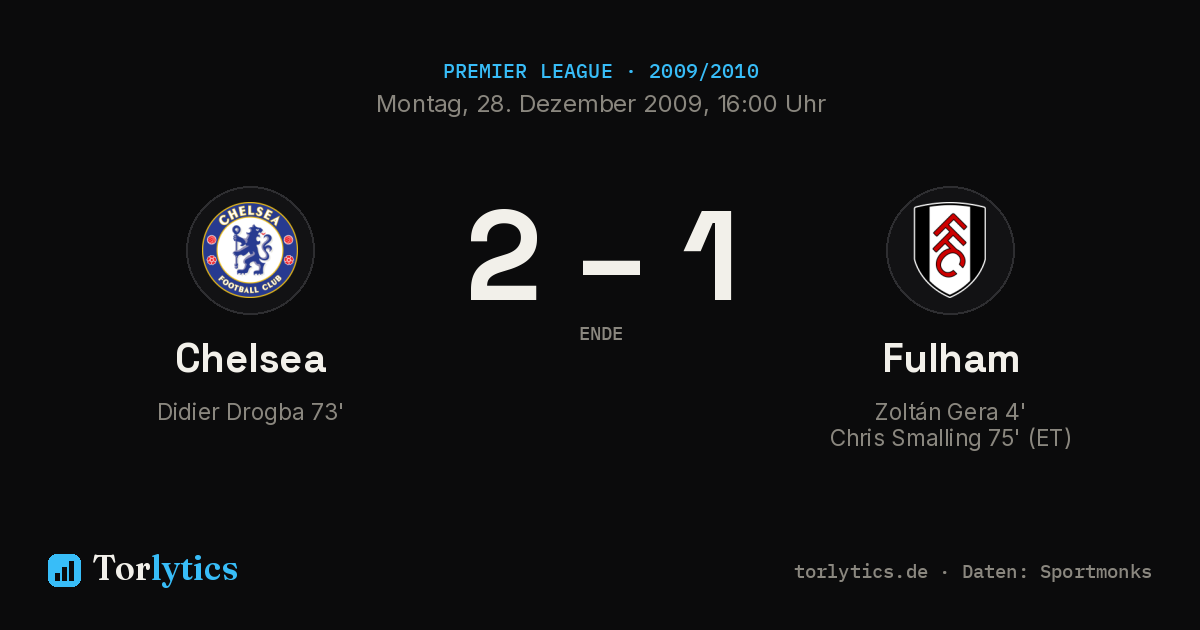Click scorer Chris Smalling 75' (ET)
This screenshot has width=1200, height=630.
(x=950, y=438)
